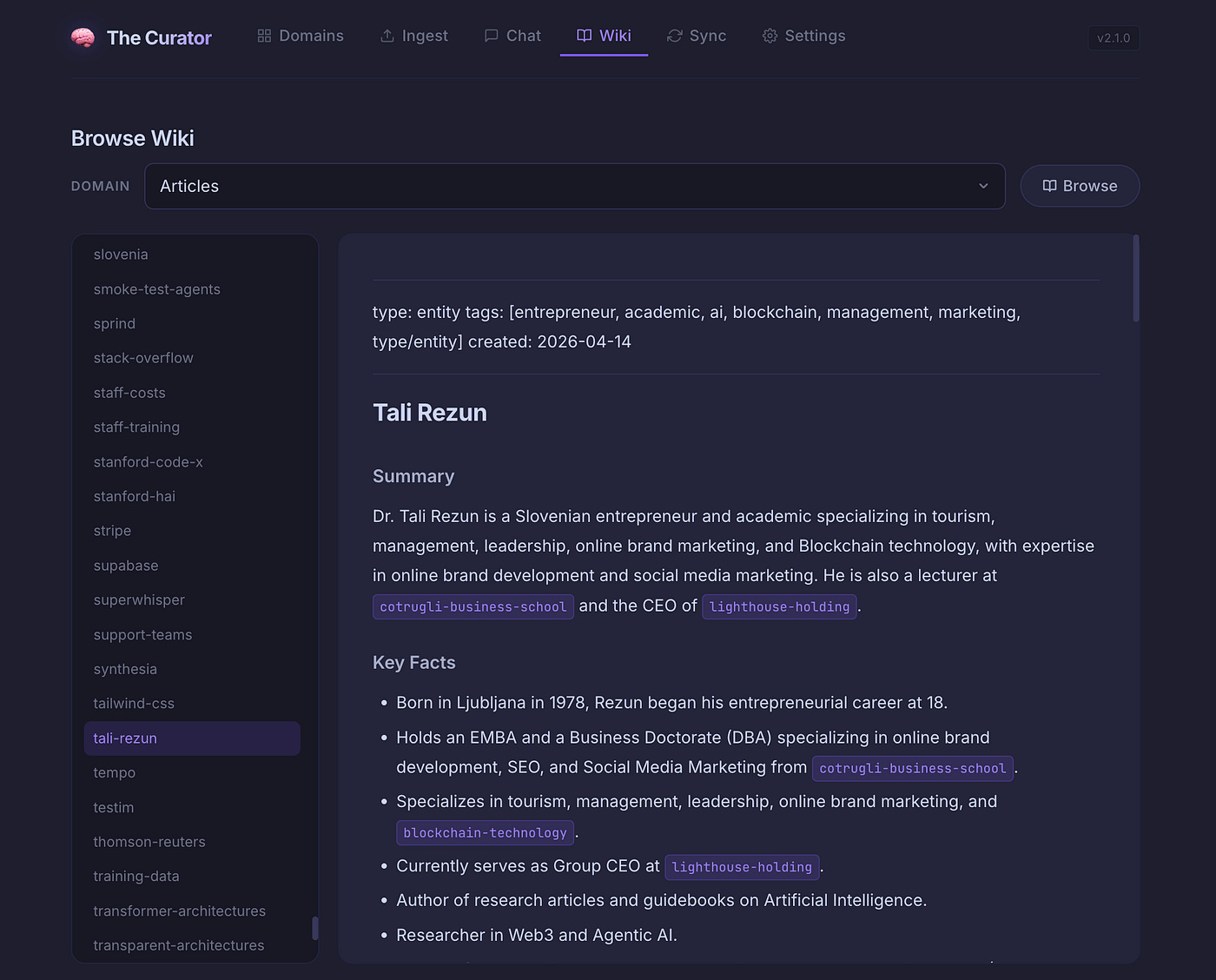Open the thomson-reuters entry
The width and height of the screenshot is (1216, 980).
click(x=192, y=842)
